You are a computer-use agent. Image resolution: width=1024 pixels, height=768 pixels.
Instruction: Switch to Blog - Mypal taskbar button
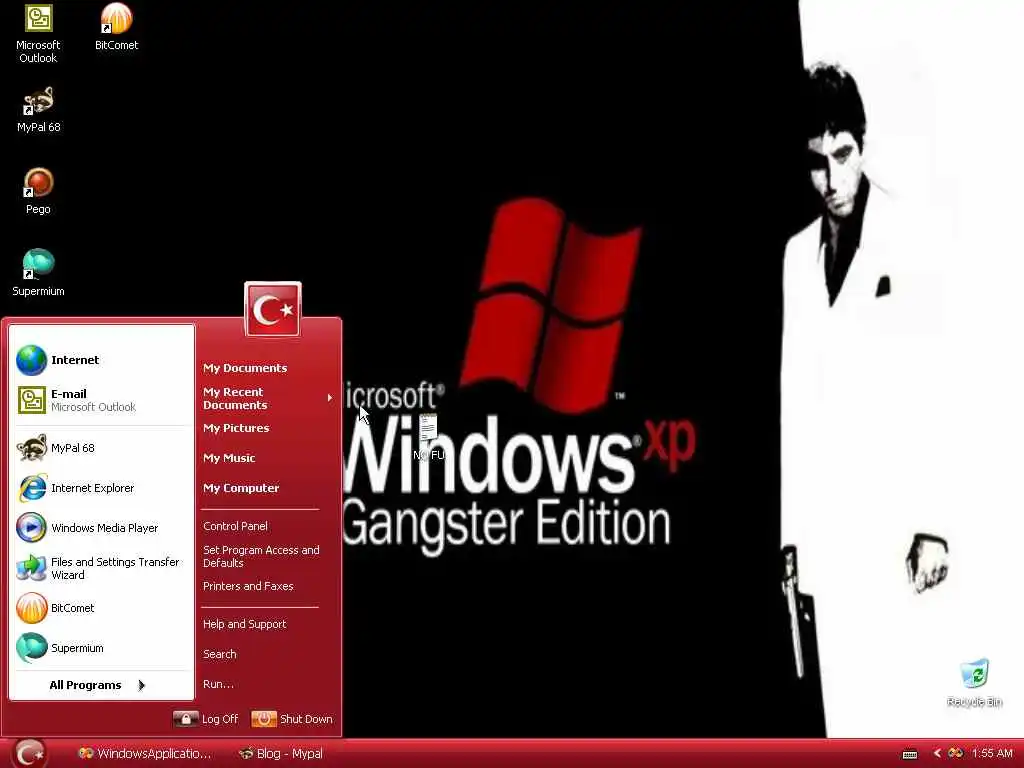281,754
